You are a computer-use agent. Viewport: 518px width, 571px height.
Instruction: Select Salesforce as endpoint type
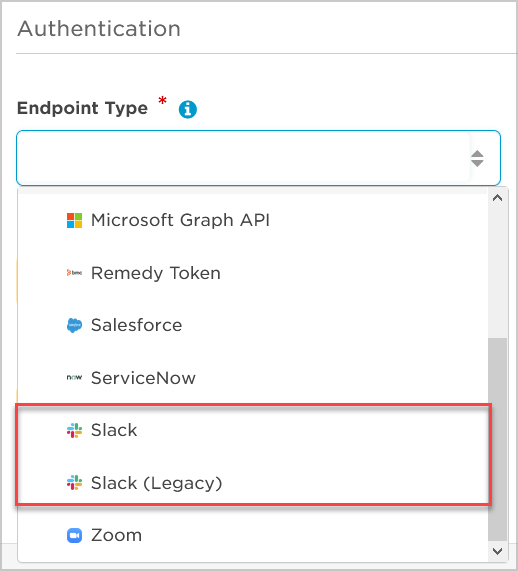pyautogui.click(x=253, y=325)
